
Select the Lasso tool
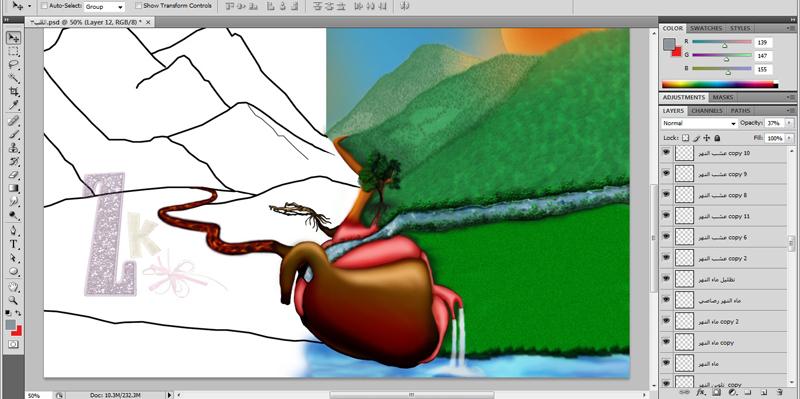(14, 65)
